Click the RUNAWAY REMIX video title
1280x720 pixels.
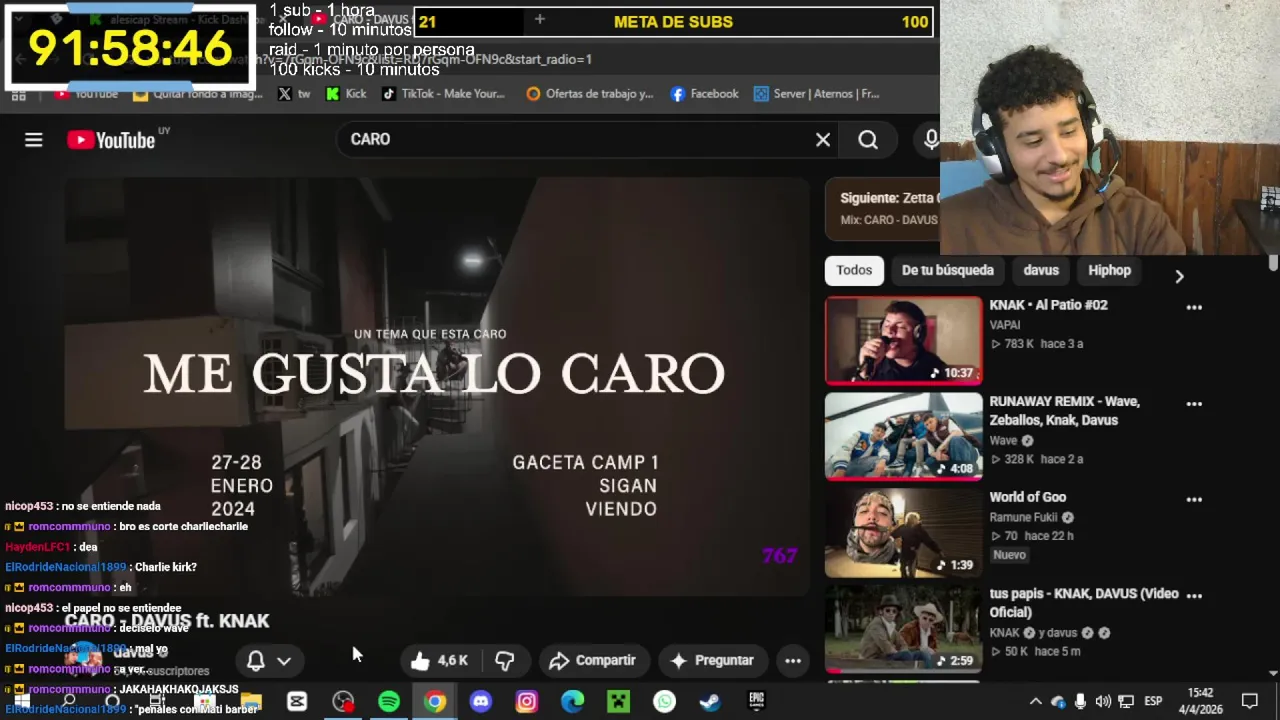1065,411
